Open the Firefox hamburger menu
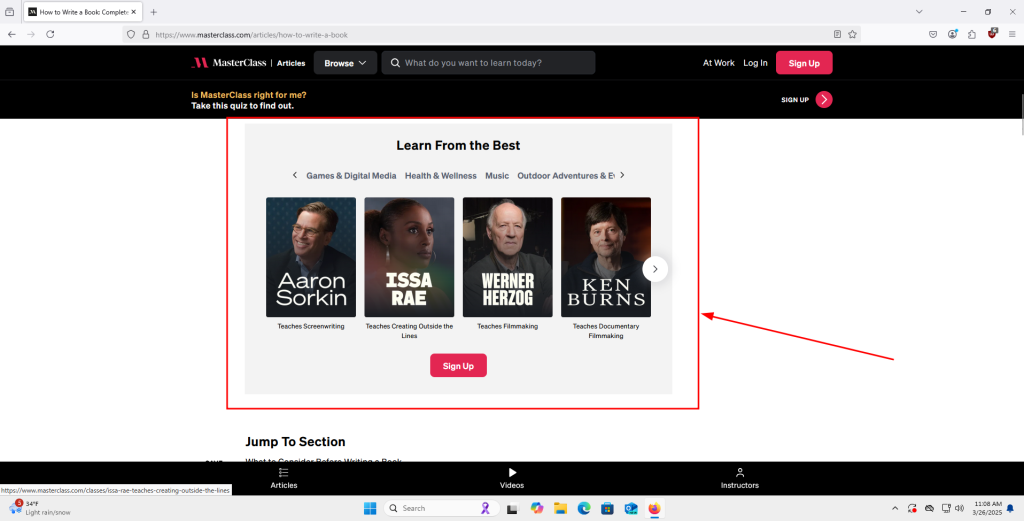Viewport: 1024px width, 521px height. click(x=1012, y=35)
